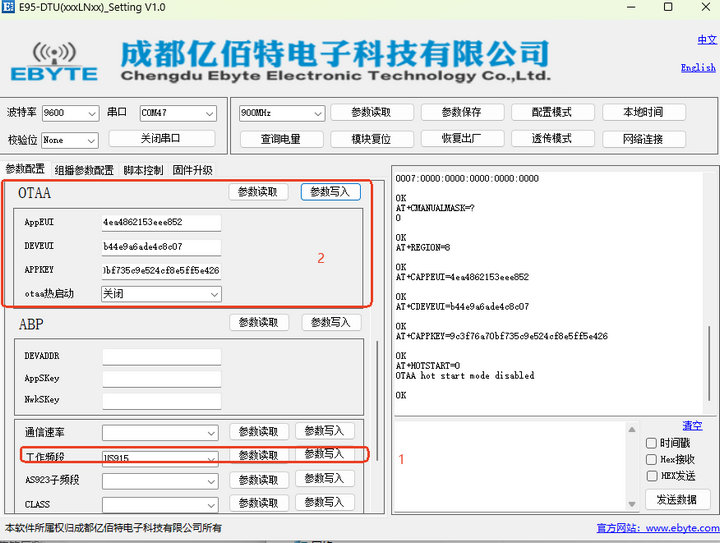
Task: Open the 固件升级 firmware upgrade tab
Action: 192,170
